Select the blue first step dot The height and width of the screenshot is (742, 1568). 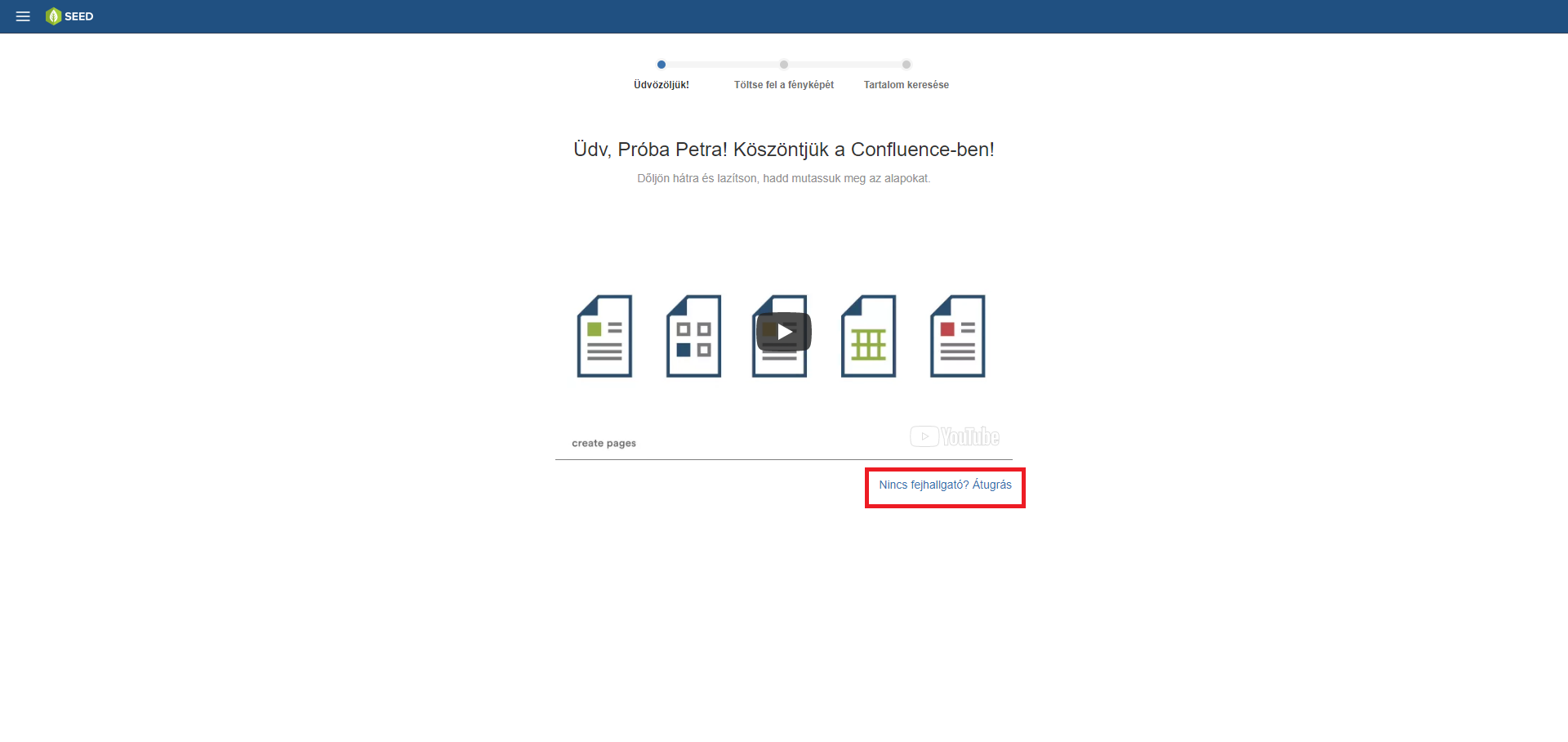[x=661, y=65]
